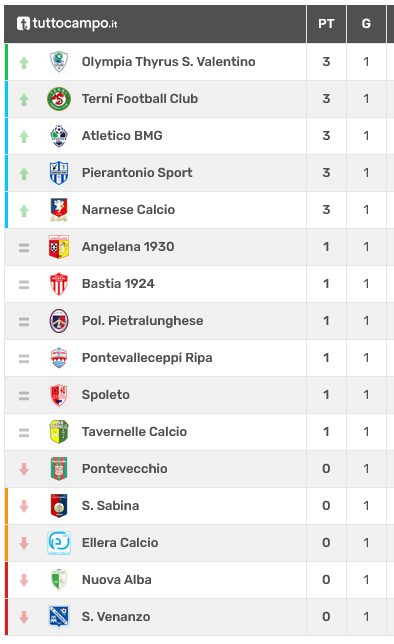Click the Angelana 1930 red-yellow crest

(59, 247)
